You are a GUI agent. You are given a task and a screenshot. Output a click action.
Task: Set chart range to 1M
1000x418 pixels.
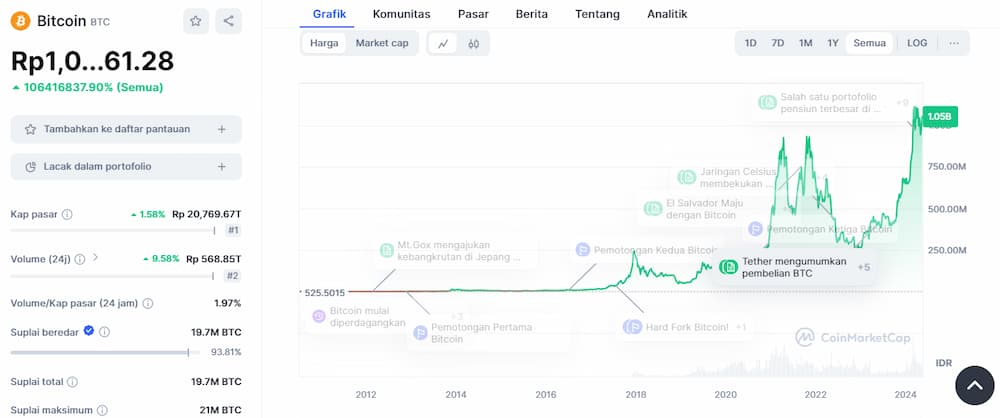[805, 43]
